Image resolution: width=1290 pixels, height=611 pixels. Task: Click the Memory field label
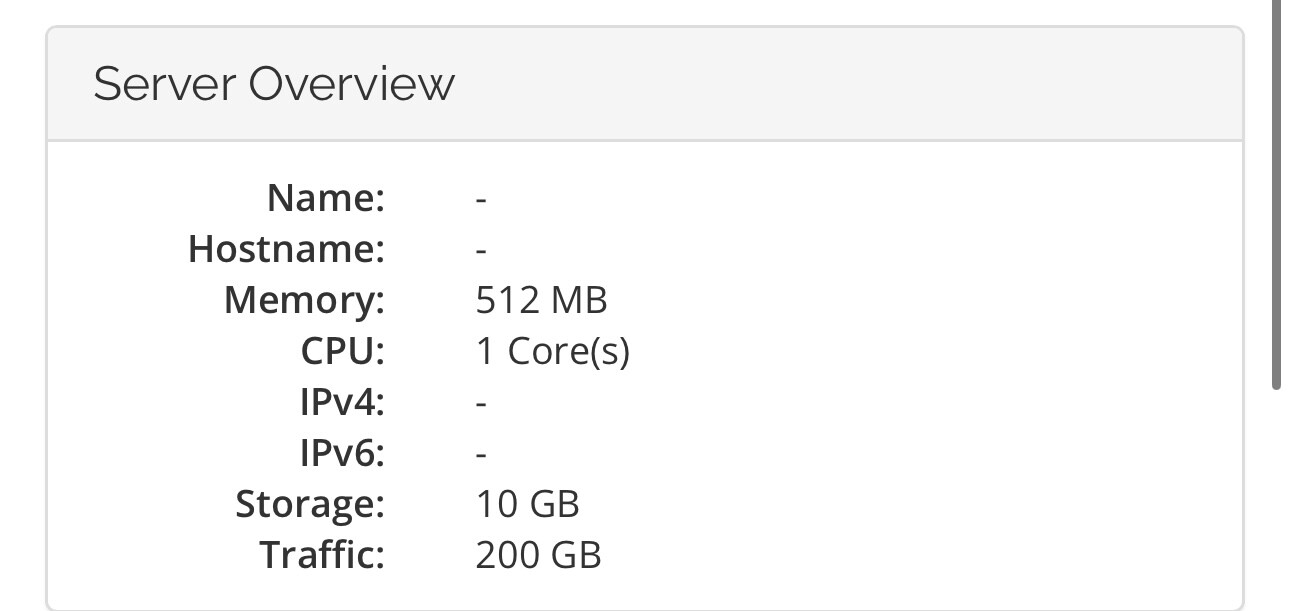(304, 300)
